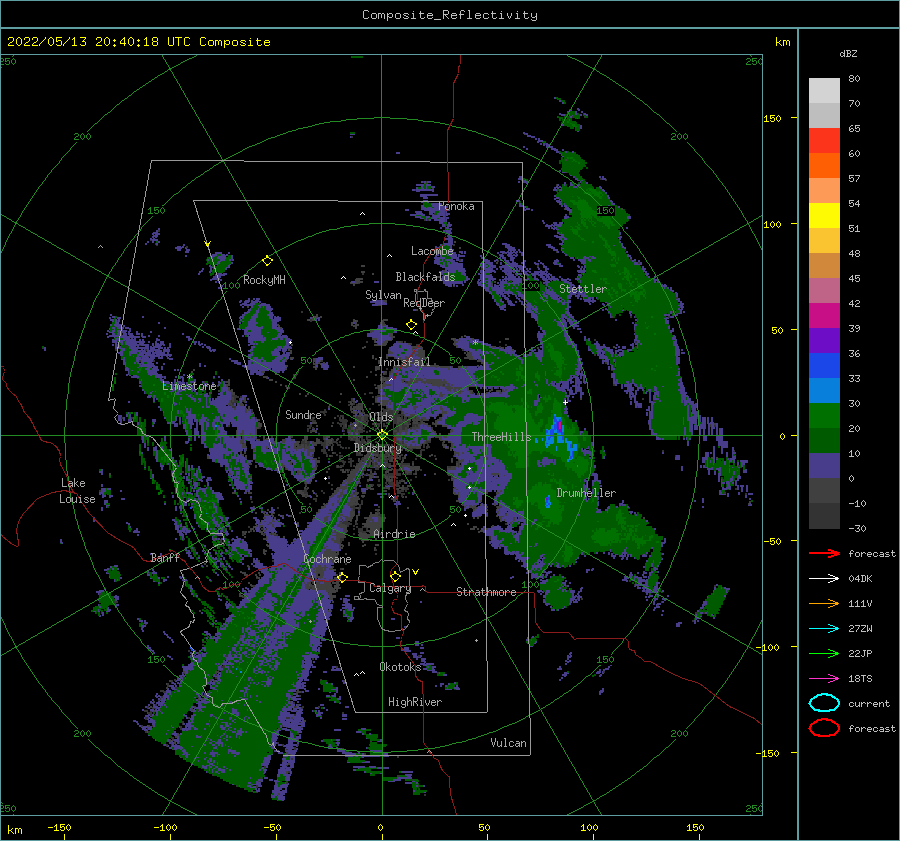Select the Limestone label

click(189, 386)
